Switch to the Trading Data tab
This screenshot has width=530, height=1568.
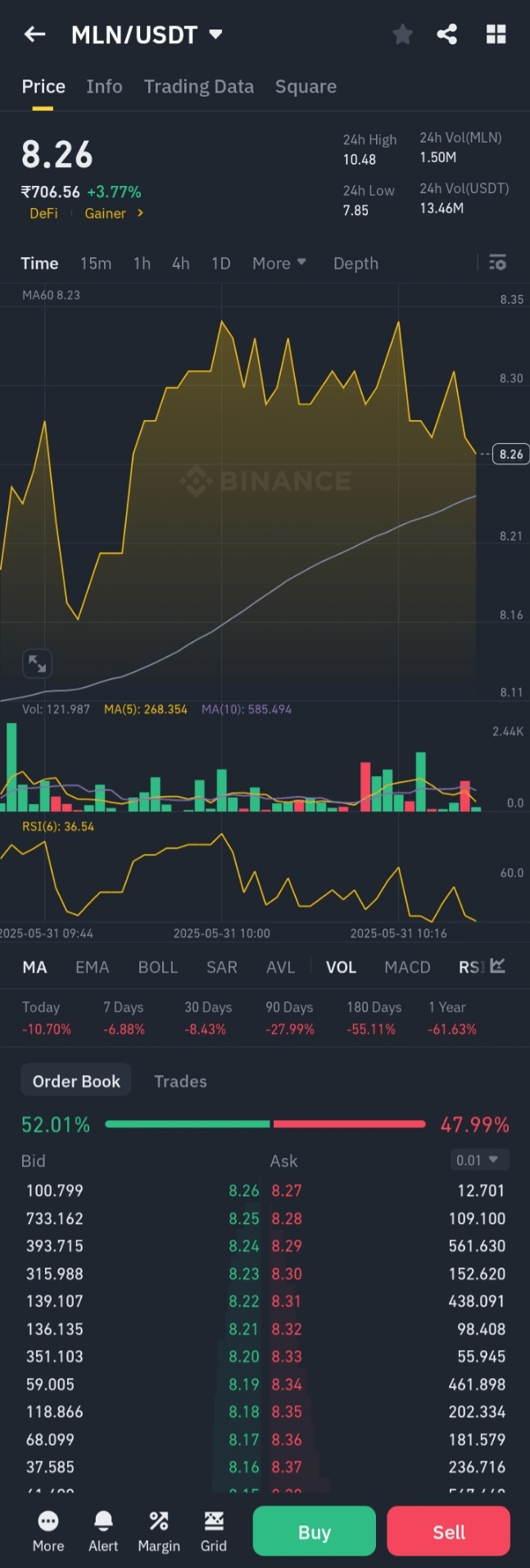(199, 87)
